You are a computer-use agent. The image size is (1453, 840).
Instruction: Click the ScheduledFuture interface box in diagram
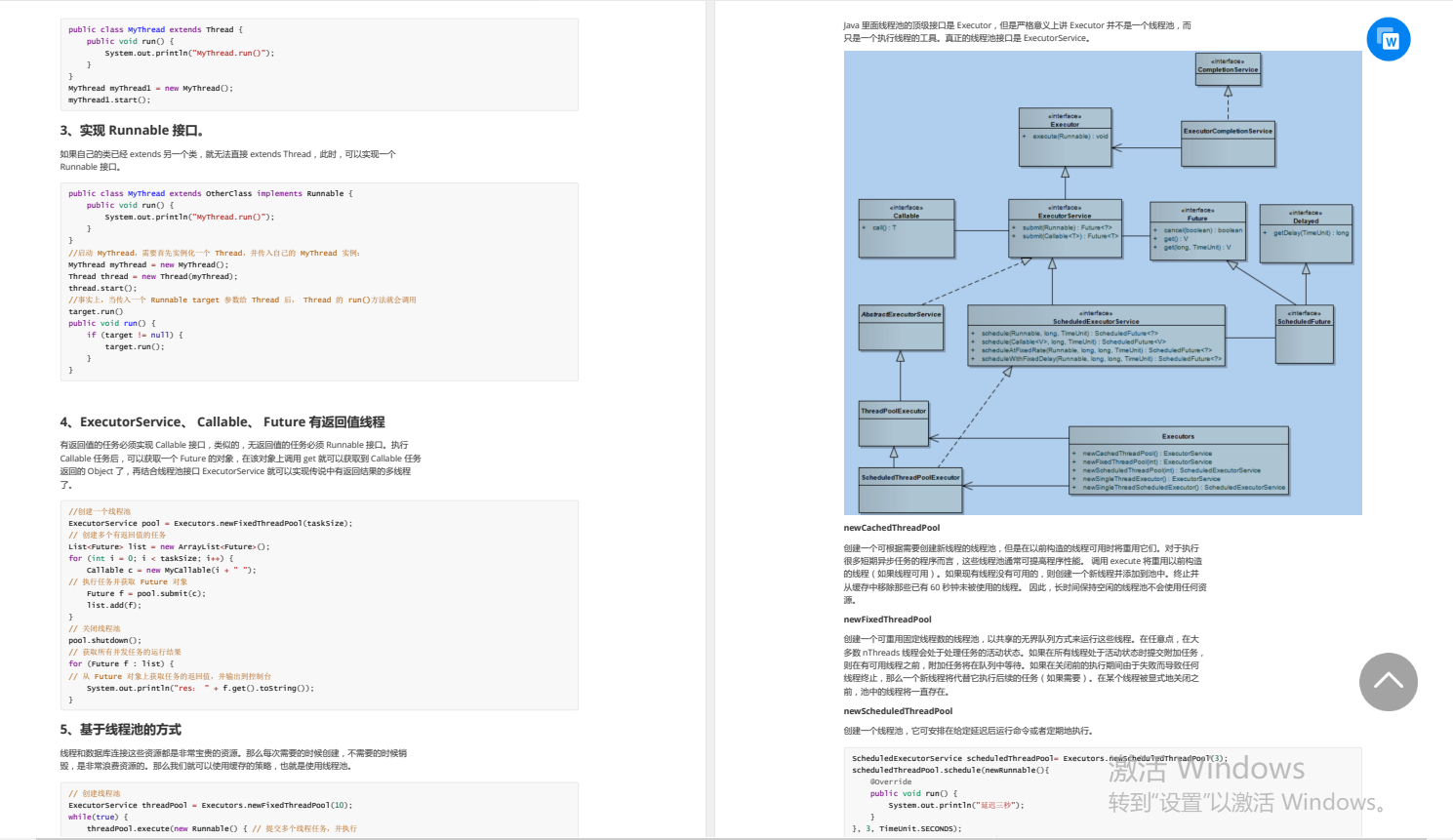pos(1305,335)
